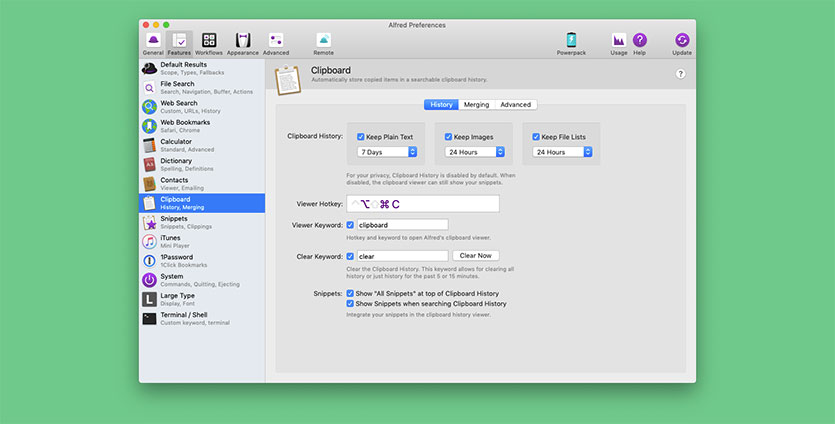Expand the 7 Days plain text dropdown
Viewport: 835px width, 424px height.
tap(387, 152)
